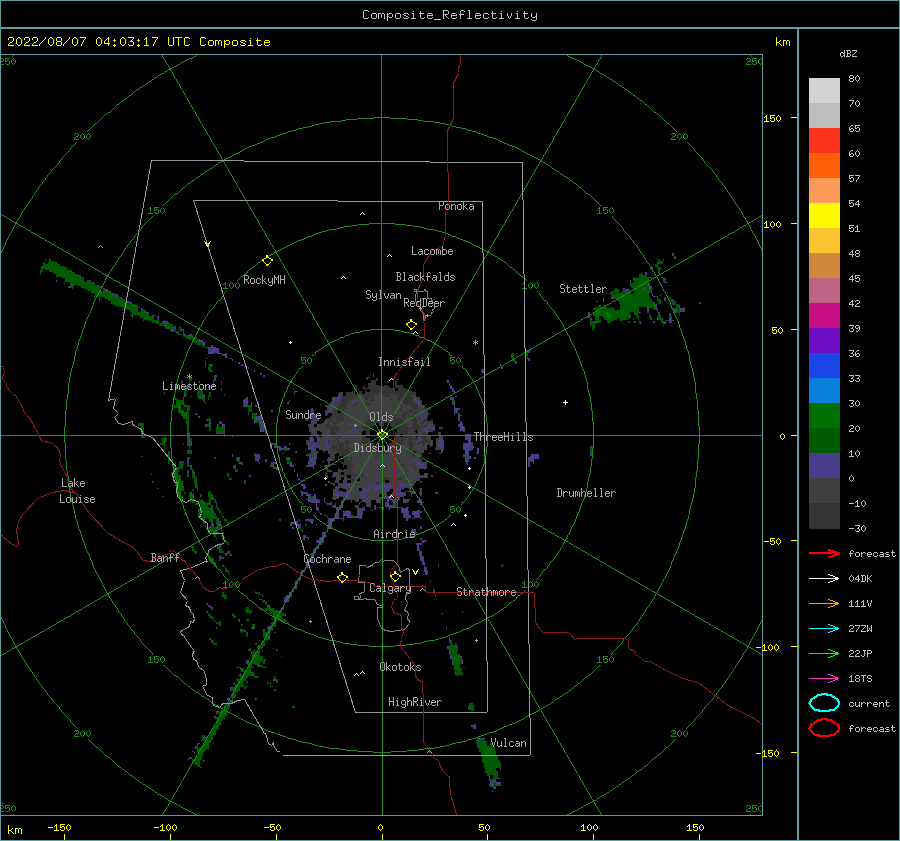Pick the violet 39 dBZ color swatch

pos(824,340)
